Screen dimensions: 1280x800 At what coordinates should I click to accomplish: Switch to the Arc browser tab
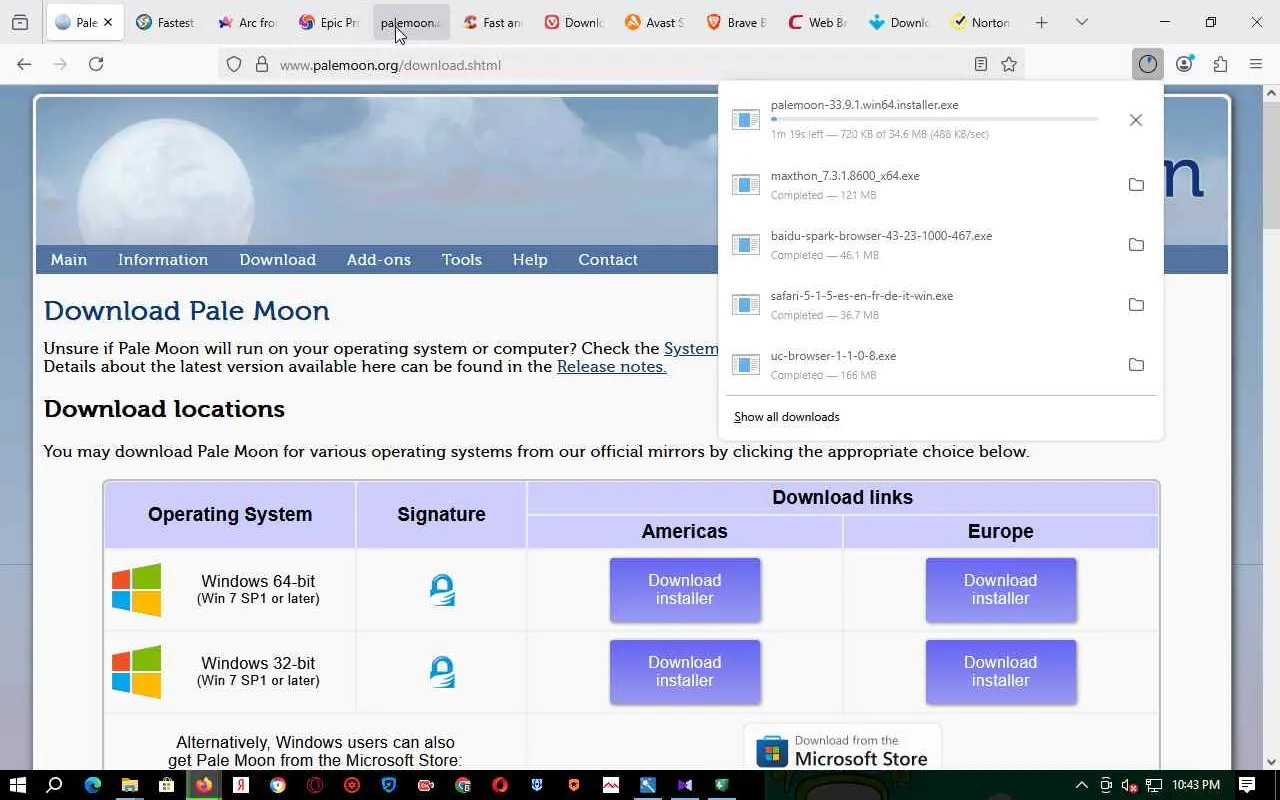(247, 22)
